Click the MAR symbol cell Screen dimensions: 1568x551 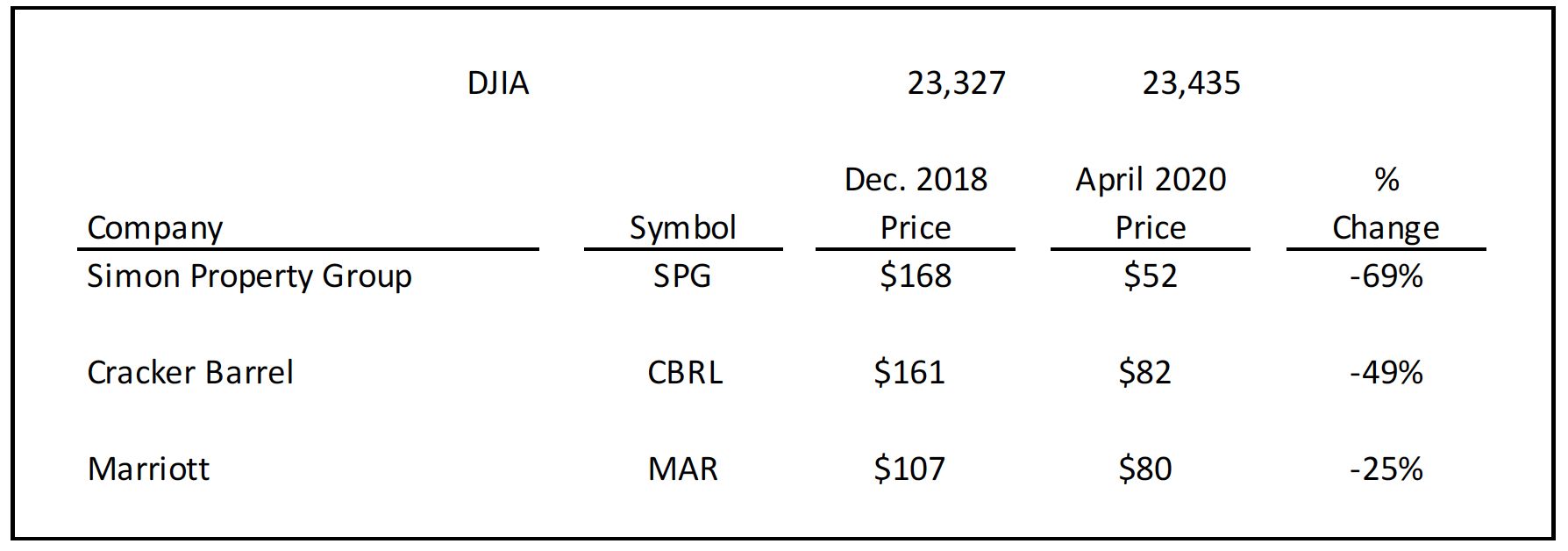tap(682, 469)
